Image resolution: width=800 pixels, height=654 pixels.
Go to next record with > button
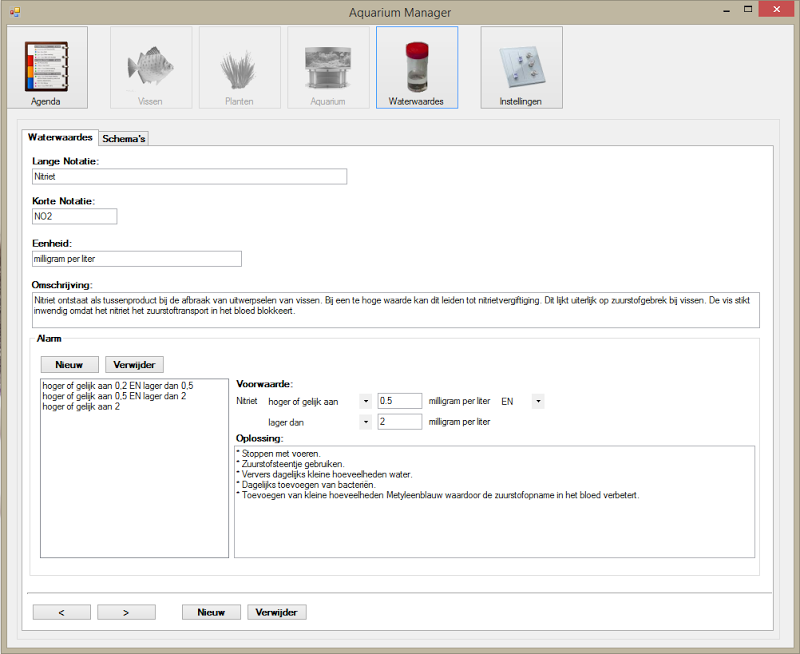pos(126,612)
